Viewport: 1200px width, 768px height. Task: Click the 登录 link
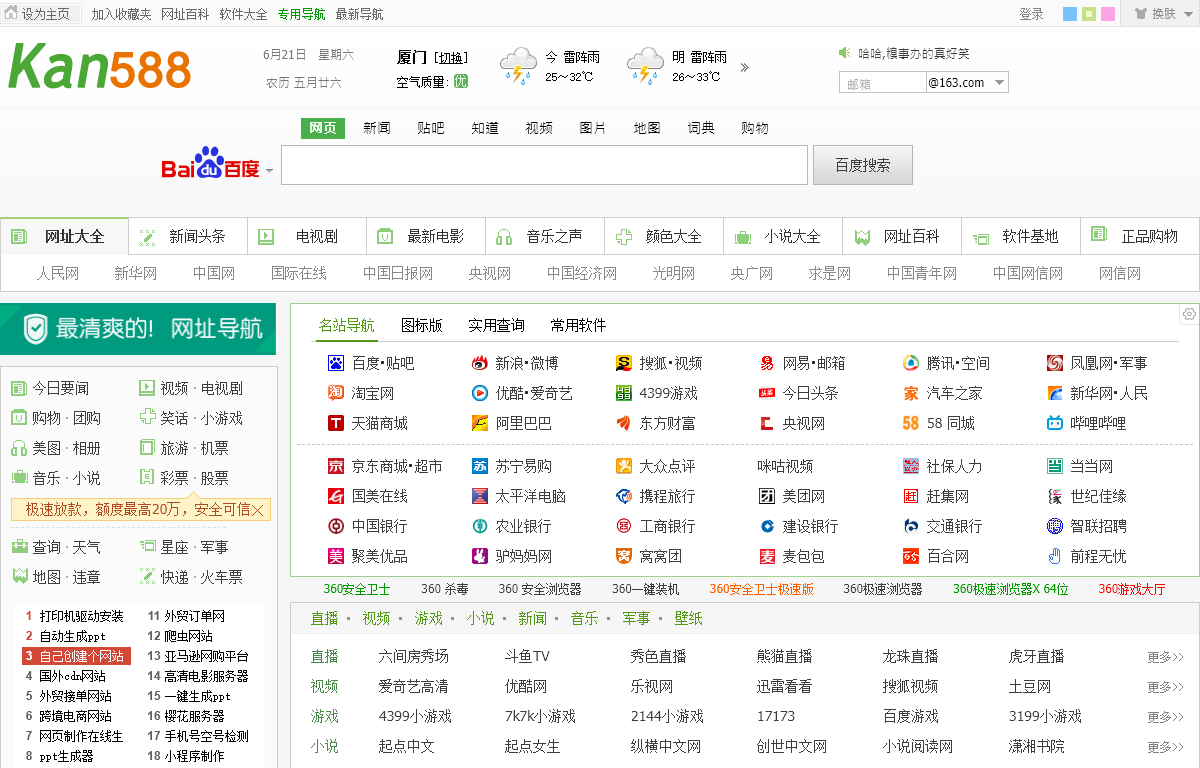tap(1031, 14)
